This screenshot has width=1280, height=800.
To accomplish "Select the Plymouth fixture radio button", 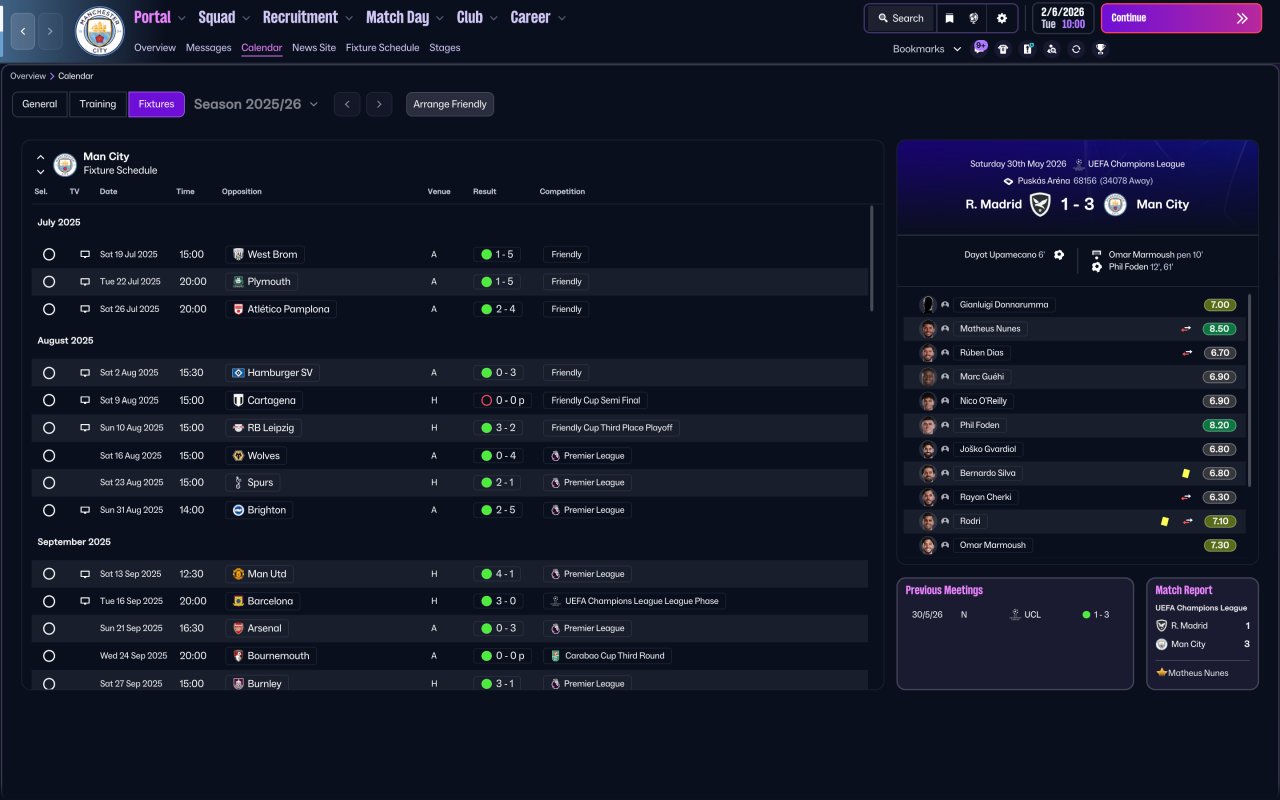I will click(49, 282).
